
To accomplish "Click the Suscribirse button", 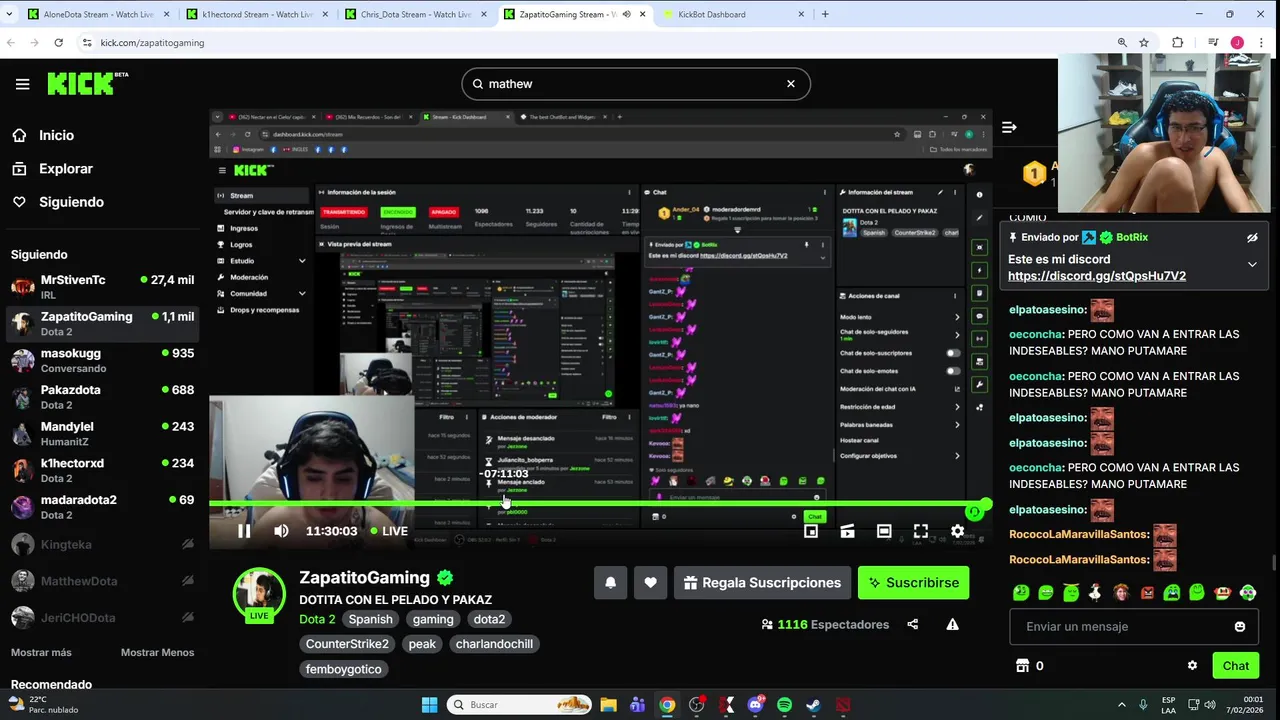I will [x=913, y=583].
